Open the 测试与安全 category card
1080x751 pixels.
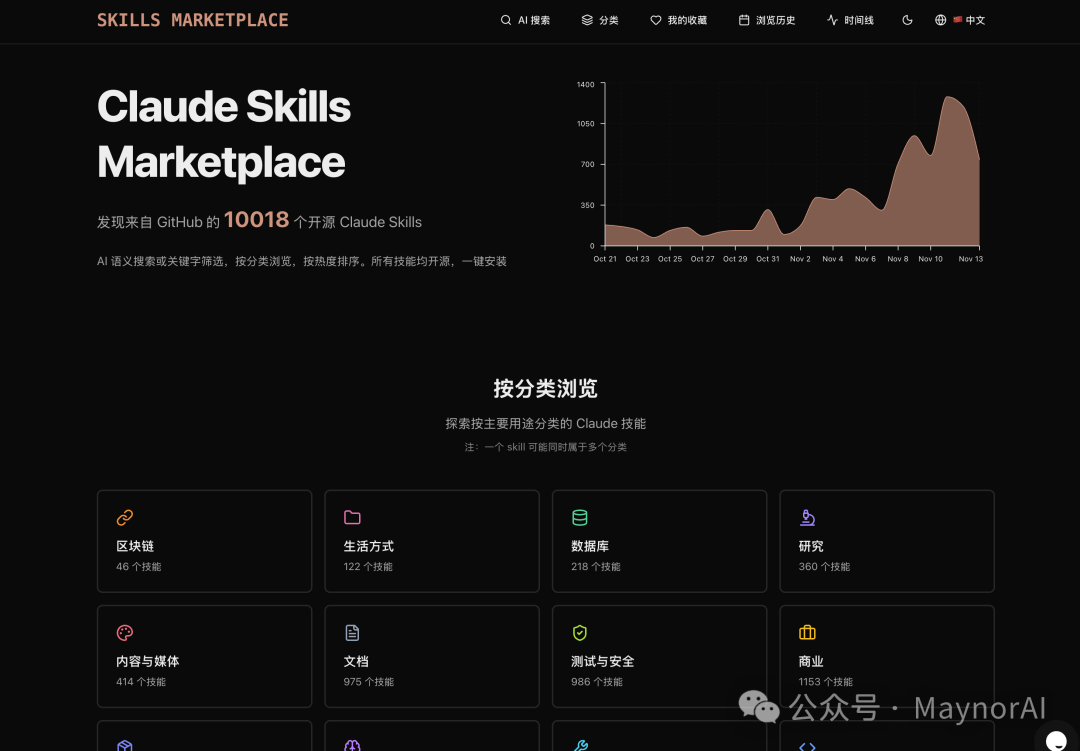click(x=659, y=656)
